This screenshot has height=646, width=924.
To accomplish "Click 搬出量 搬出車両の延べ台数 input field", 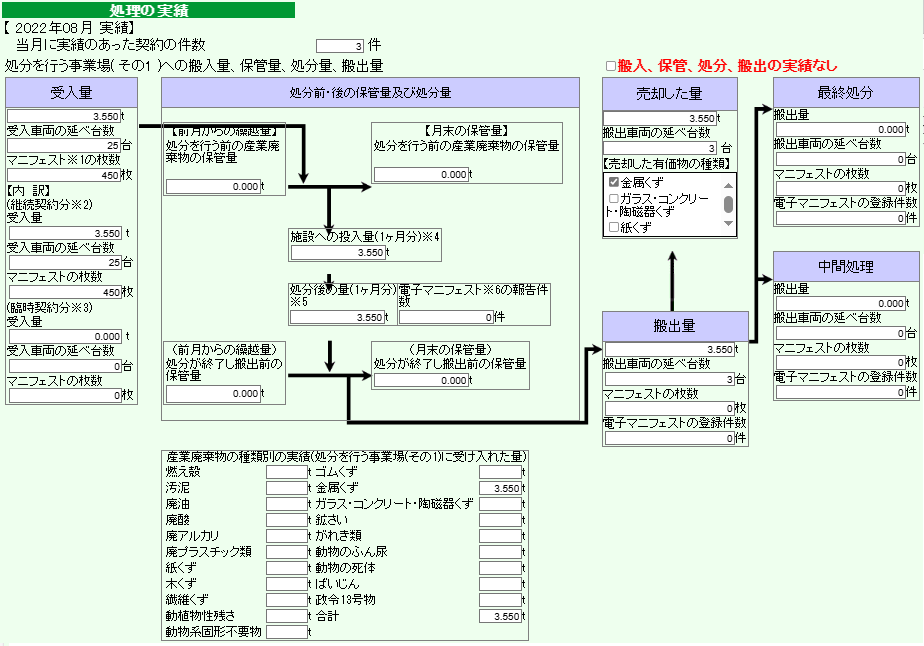I will pos(670,379).
